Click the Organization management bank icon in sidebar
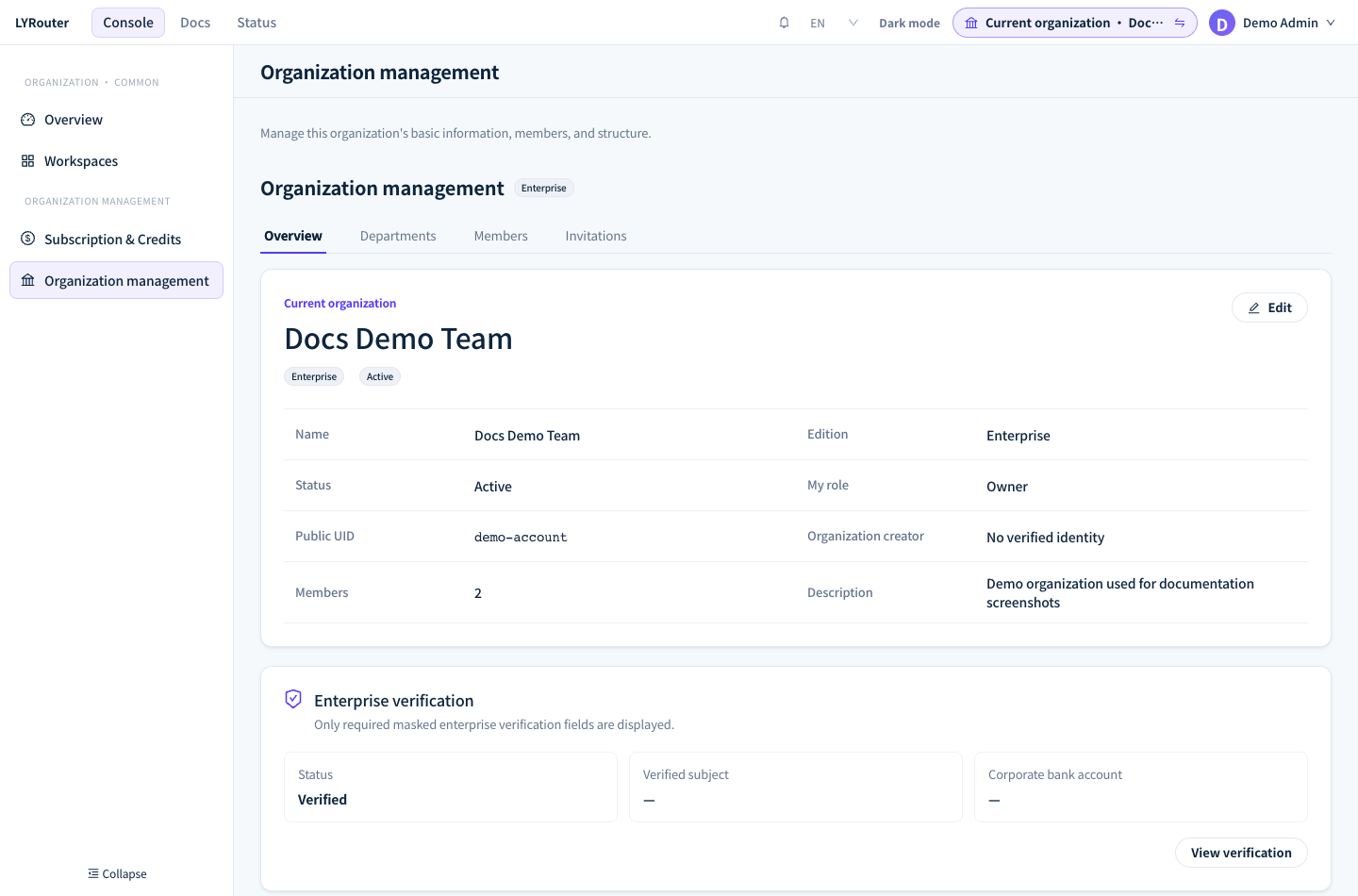1358x896 pixels. (28, 280)
